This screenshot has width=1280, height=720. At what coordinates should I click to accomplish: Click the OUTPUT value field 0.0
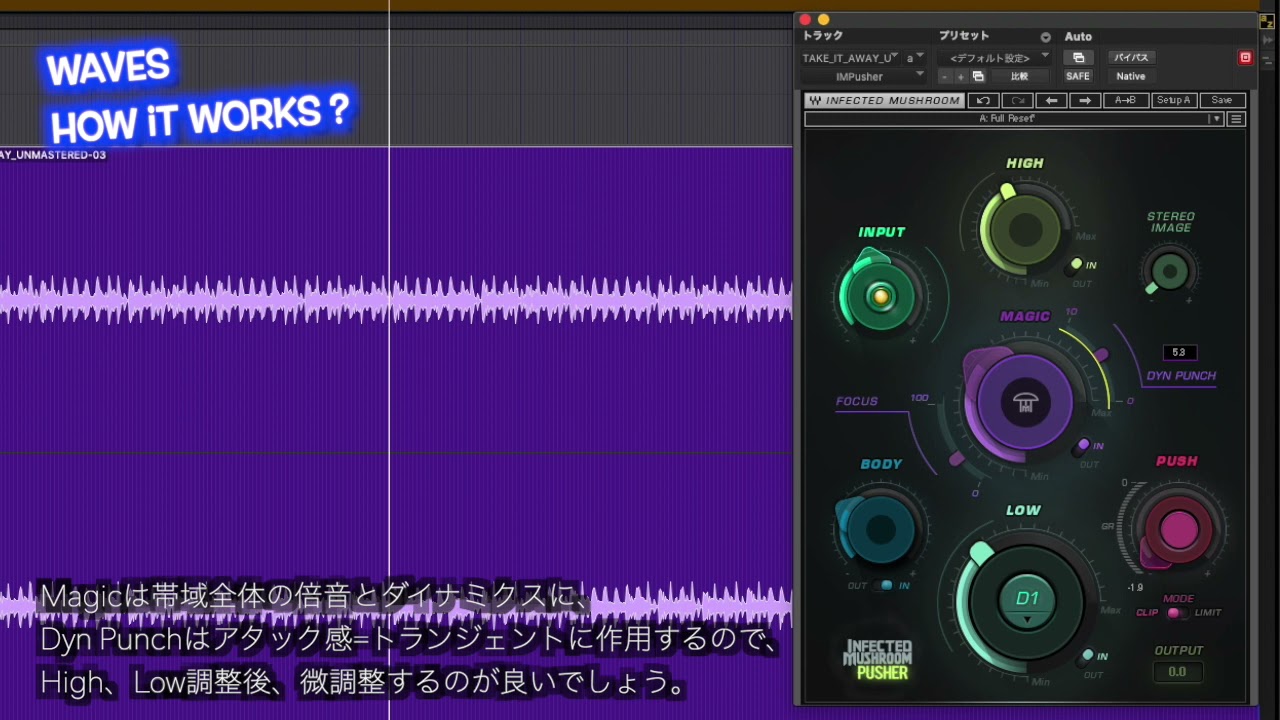click(1177, 672)
